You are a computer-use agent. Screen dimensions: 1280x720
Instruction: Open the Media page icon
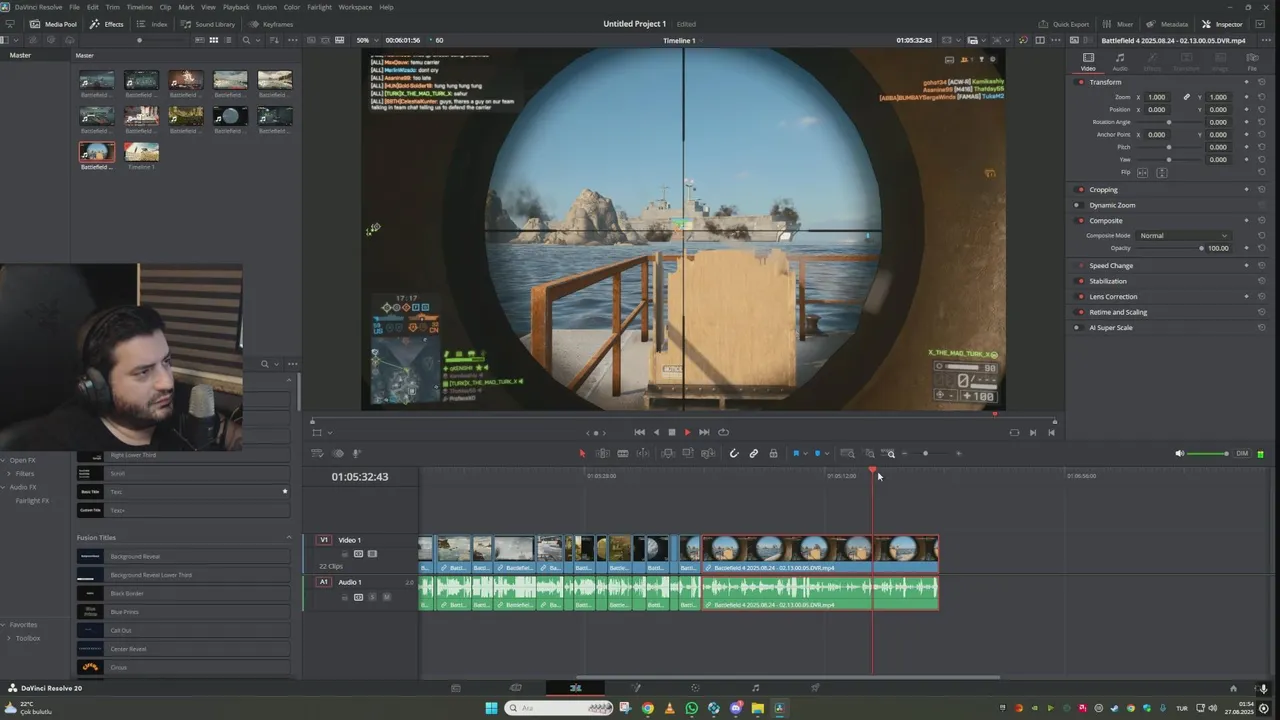point(456,688)
